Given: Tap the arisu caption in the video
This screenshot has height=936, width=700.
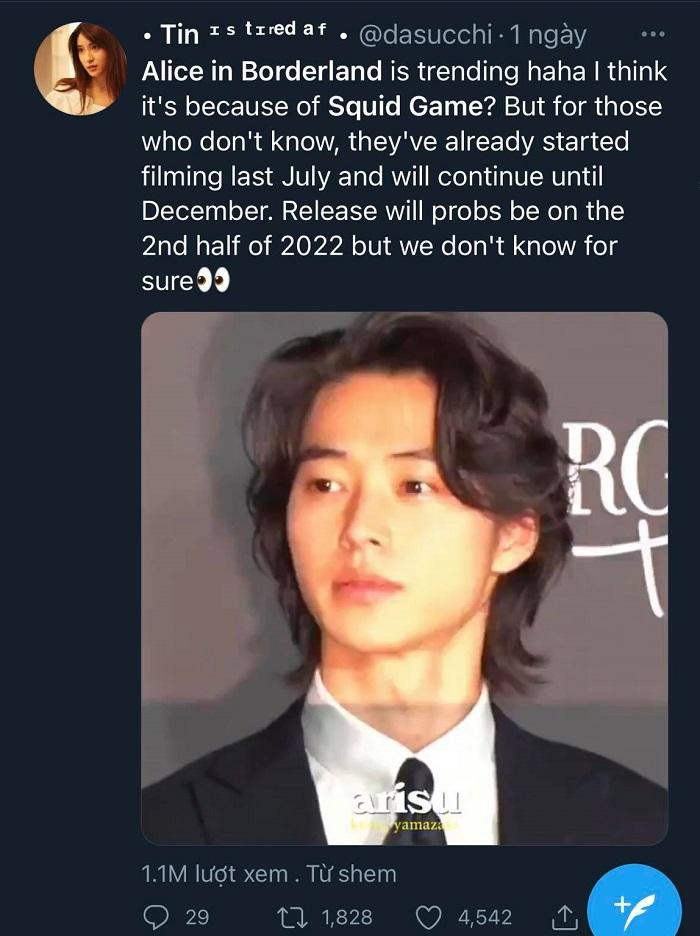Looking at the screenshot, I should coord(407,801).
